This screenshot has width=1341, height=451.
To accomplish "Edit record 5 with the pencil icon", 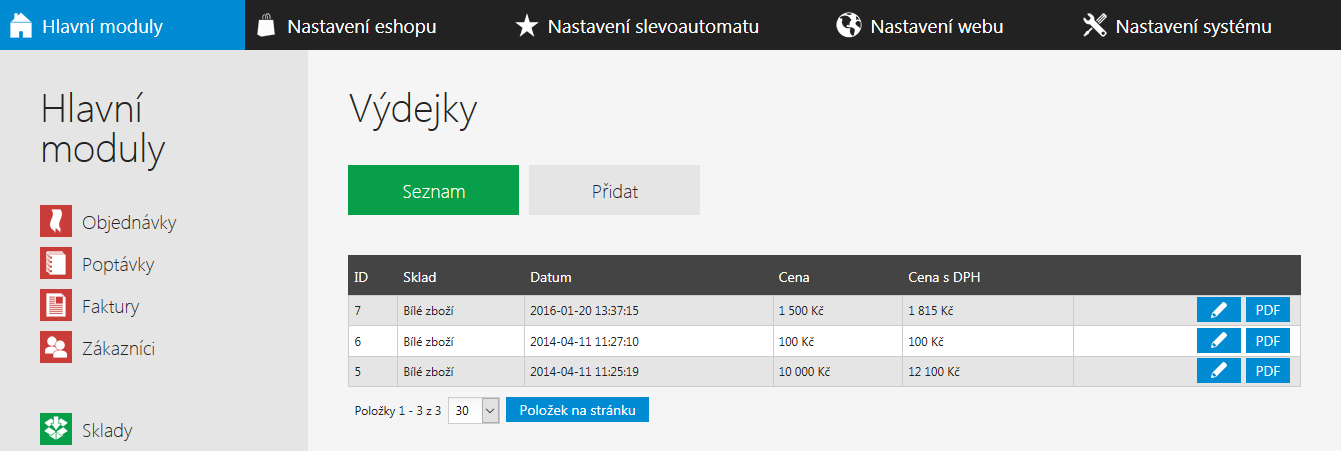I will point(1218,371).
